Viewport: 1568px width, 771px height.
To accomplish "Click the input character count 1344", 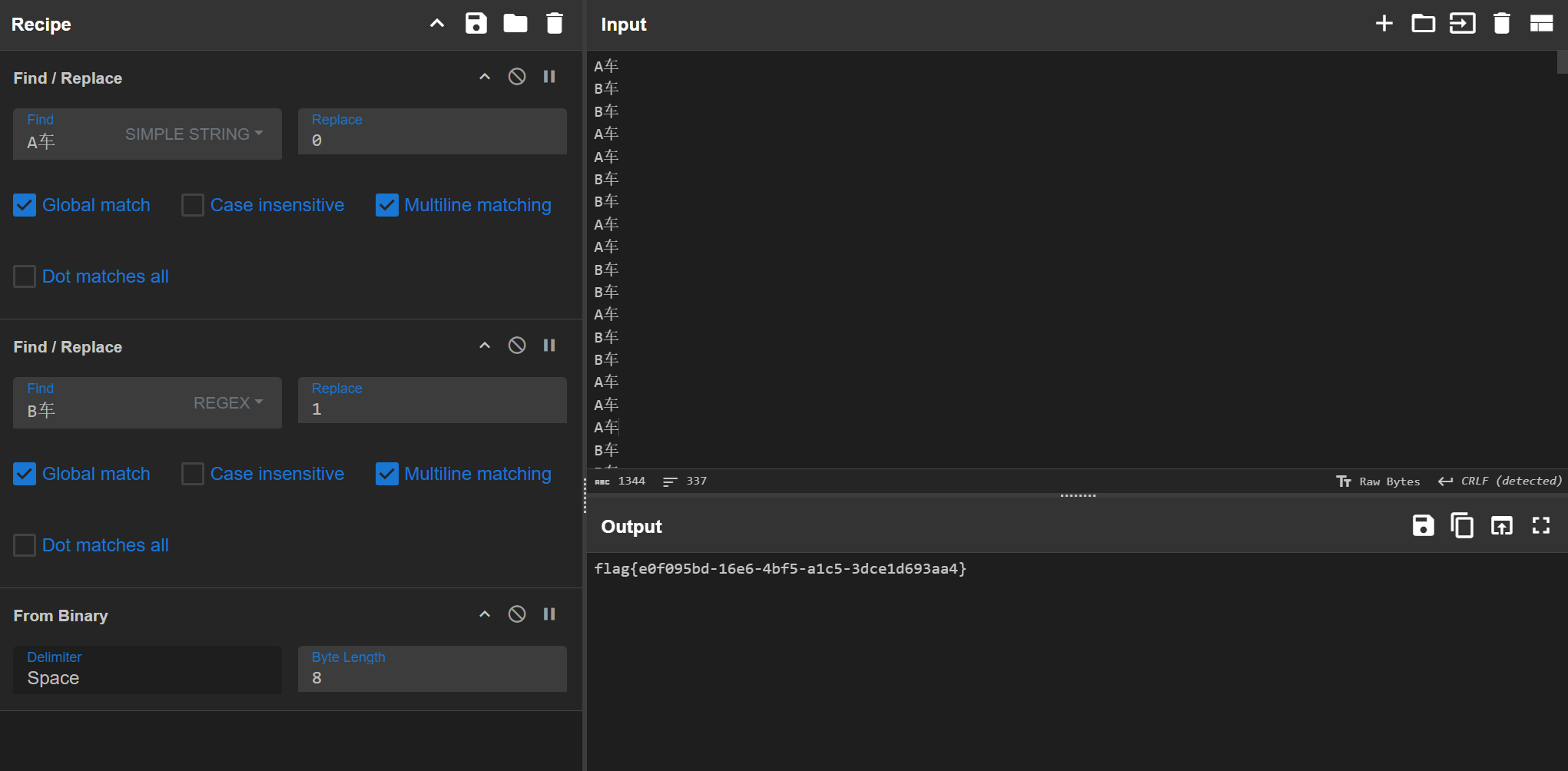I will click(x=621, y=481).
